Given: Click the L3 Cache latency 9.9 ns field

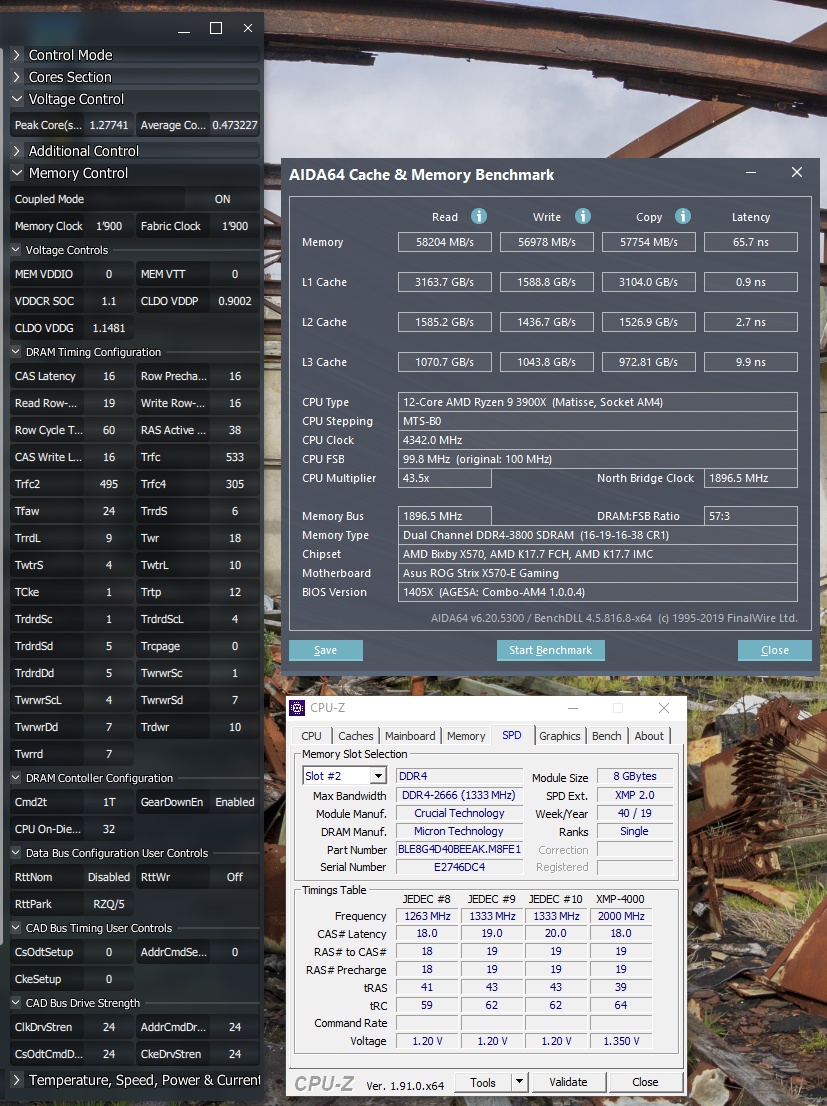Looking at the screenshot, I should pos(751,362).
